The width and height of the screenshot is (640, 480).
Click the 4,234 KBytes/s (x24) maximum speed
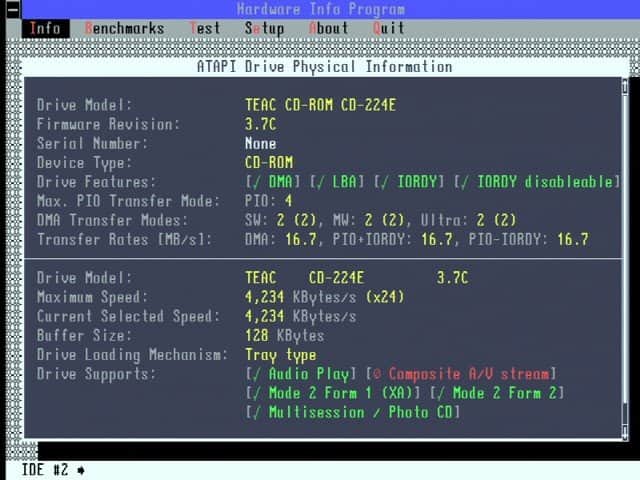coord(324,297)
